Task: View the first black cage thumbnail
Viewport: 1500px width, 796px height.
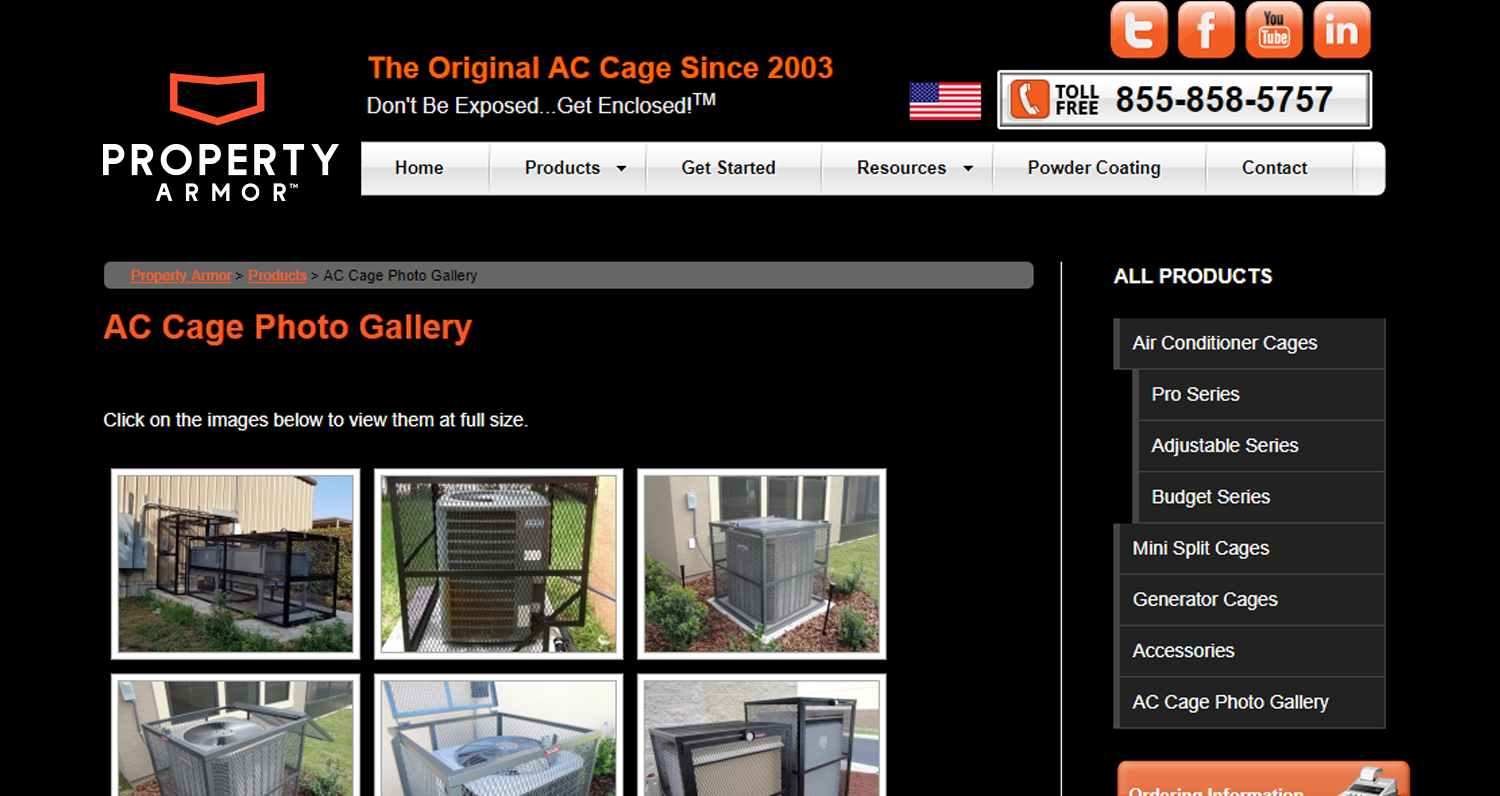Action: [235, 564]
